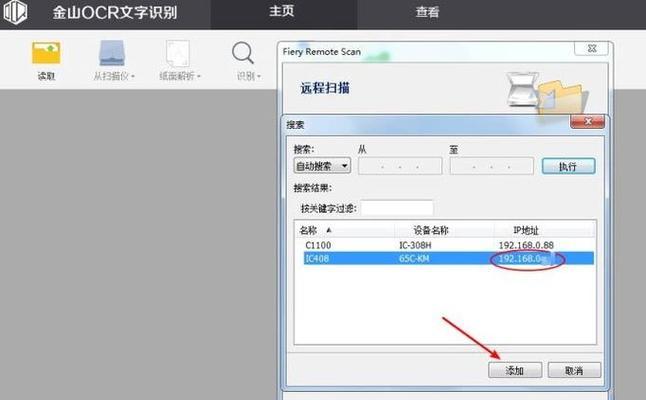Image resolution: width=646 pixels, height=400 pixels.
Task: Close the Fiery Remote Scan window
Action: click(x=592, y=48)
